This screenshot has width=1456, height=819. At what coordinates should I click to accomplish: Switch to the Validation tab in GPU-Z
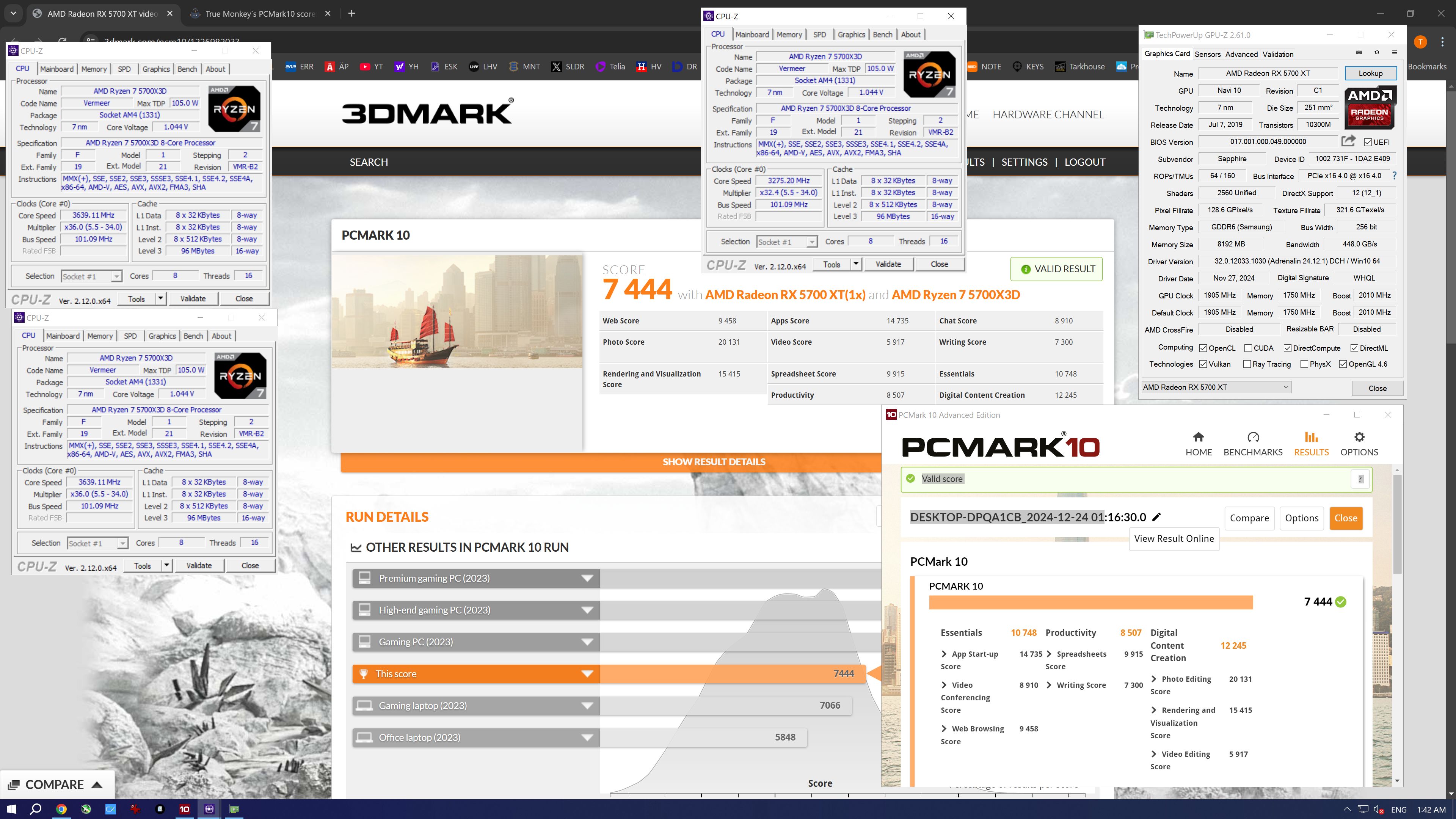[x=1278, y=54]
